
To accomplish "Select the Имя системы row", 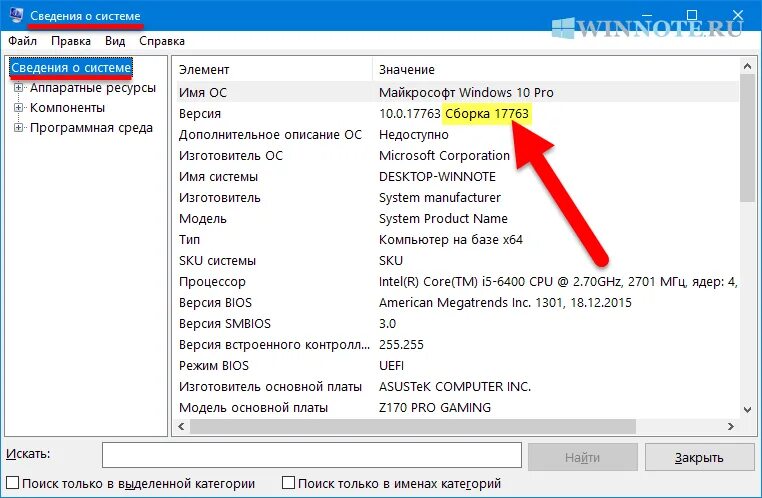I will 457,176.
